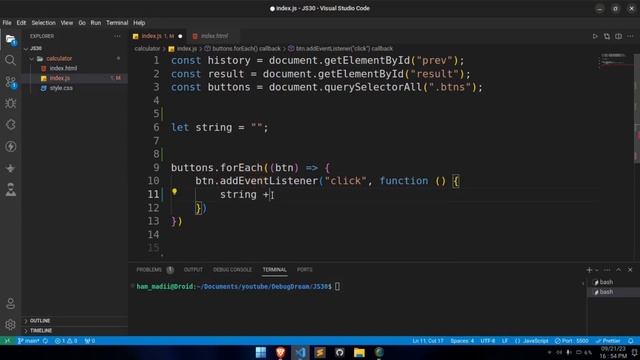Open the Go menu
The image size is (640, 360).
click(x=82, y=23)
